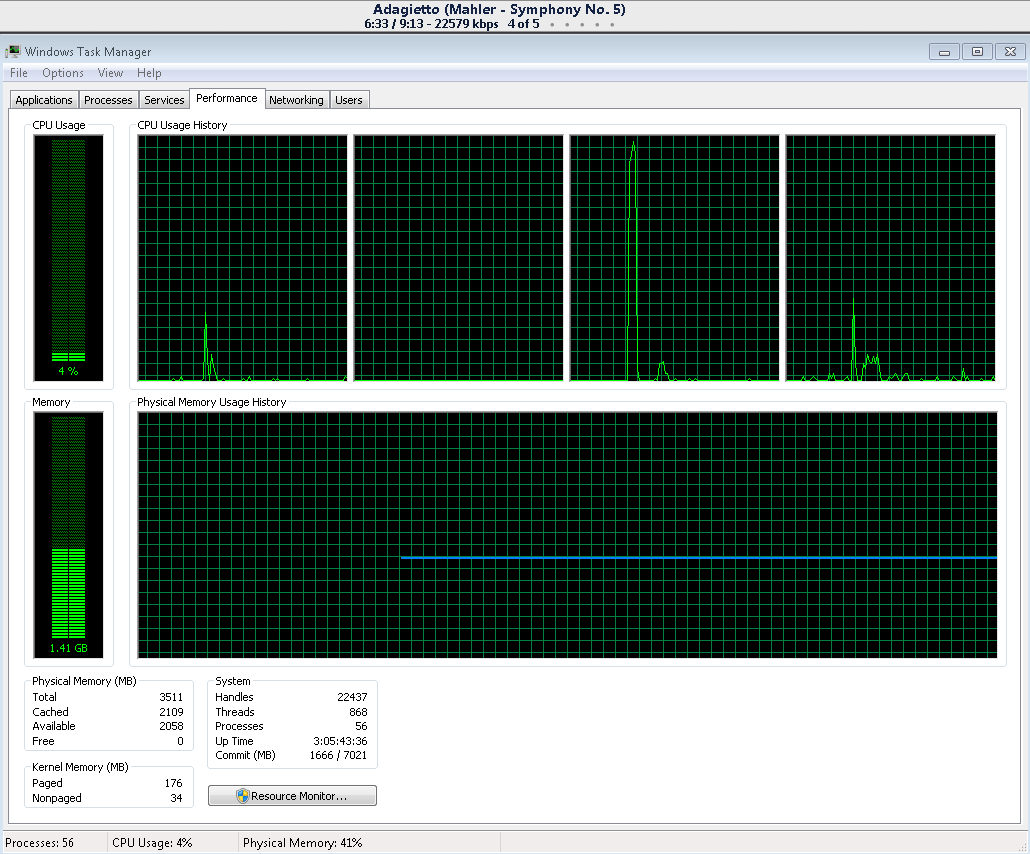Click the Available memory value 2058
The width and height of the screenshot is (1030, 854).
coord(171,727)
